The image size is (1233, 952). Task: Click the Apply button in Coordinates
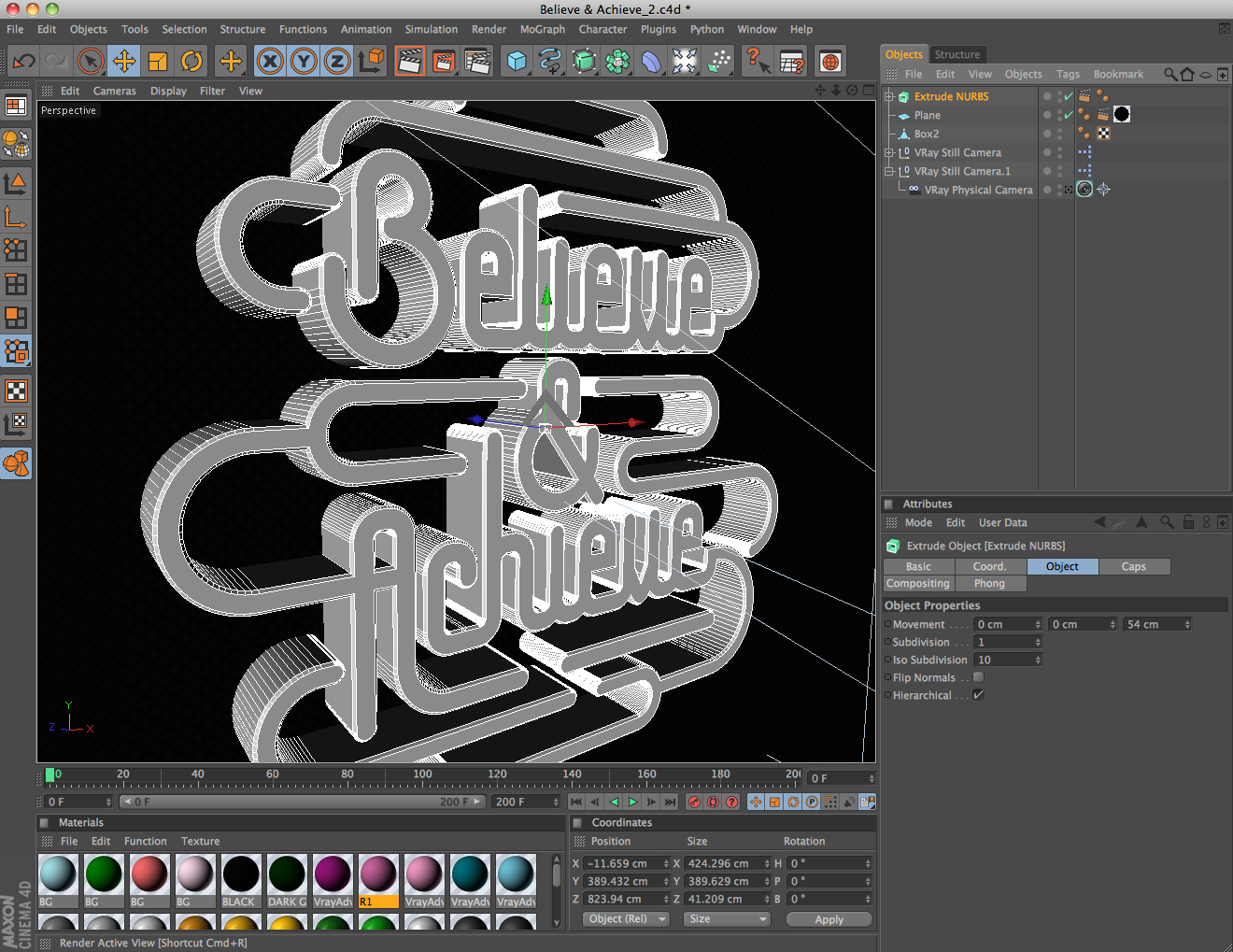click(x=829, y=919)
